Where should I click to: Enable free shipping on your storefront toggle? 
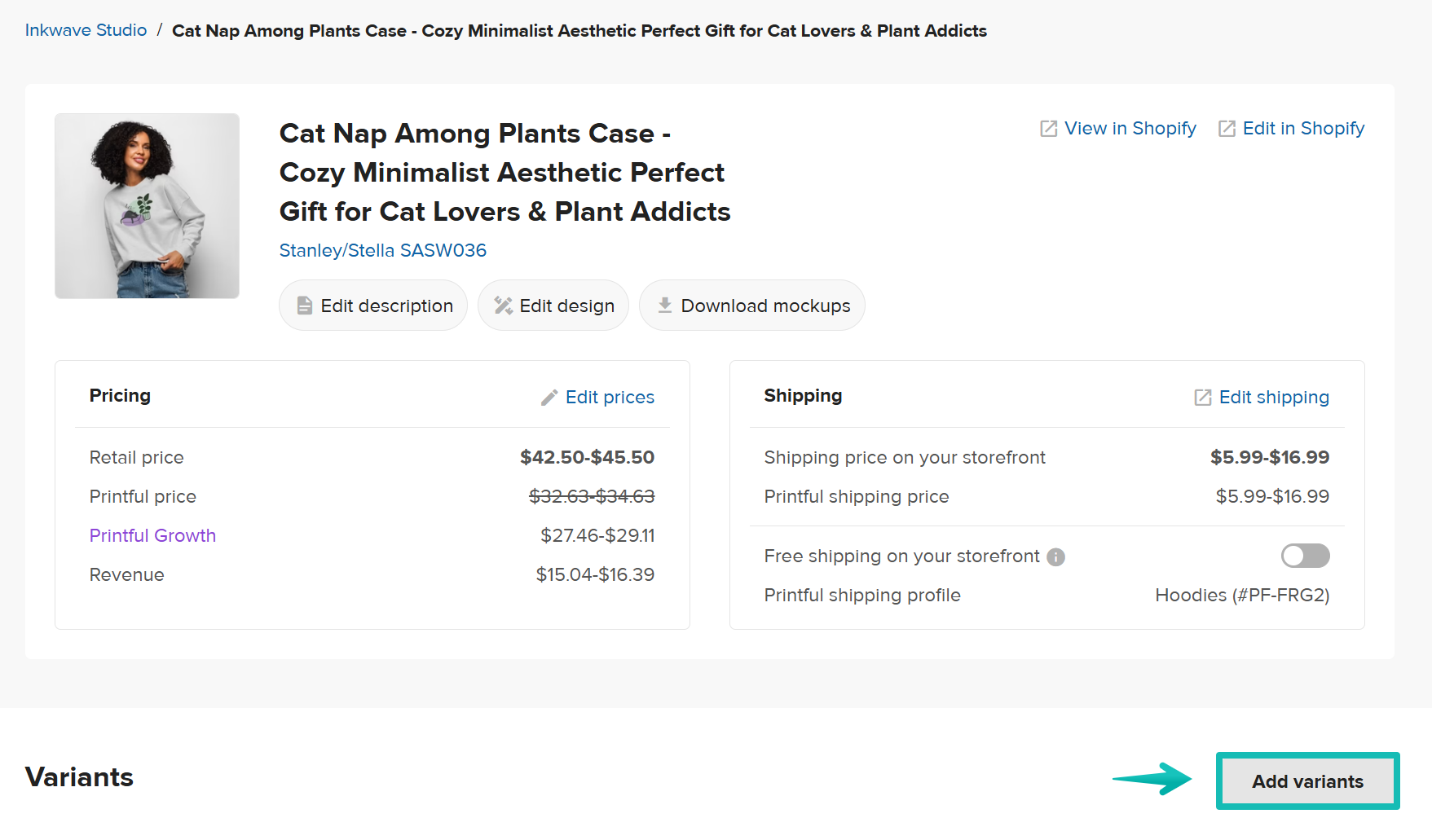1305,556
